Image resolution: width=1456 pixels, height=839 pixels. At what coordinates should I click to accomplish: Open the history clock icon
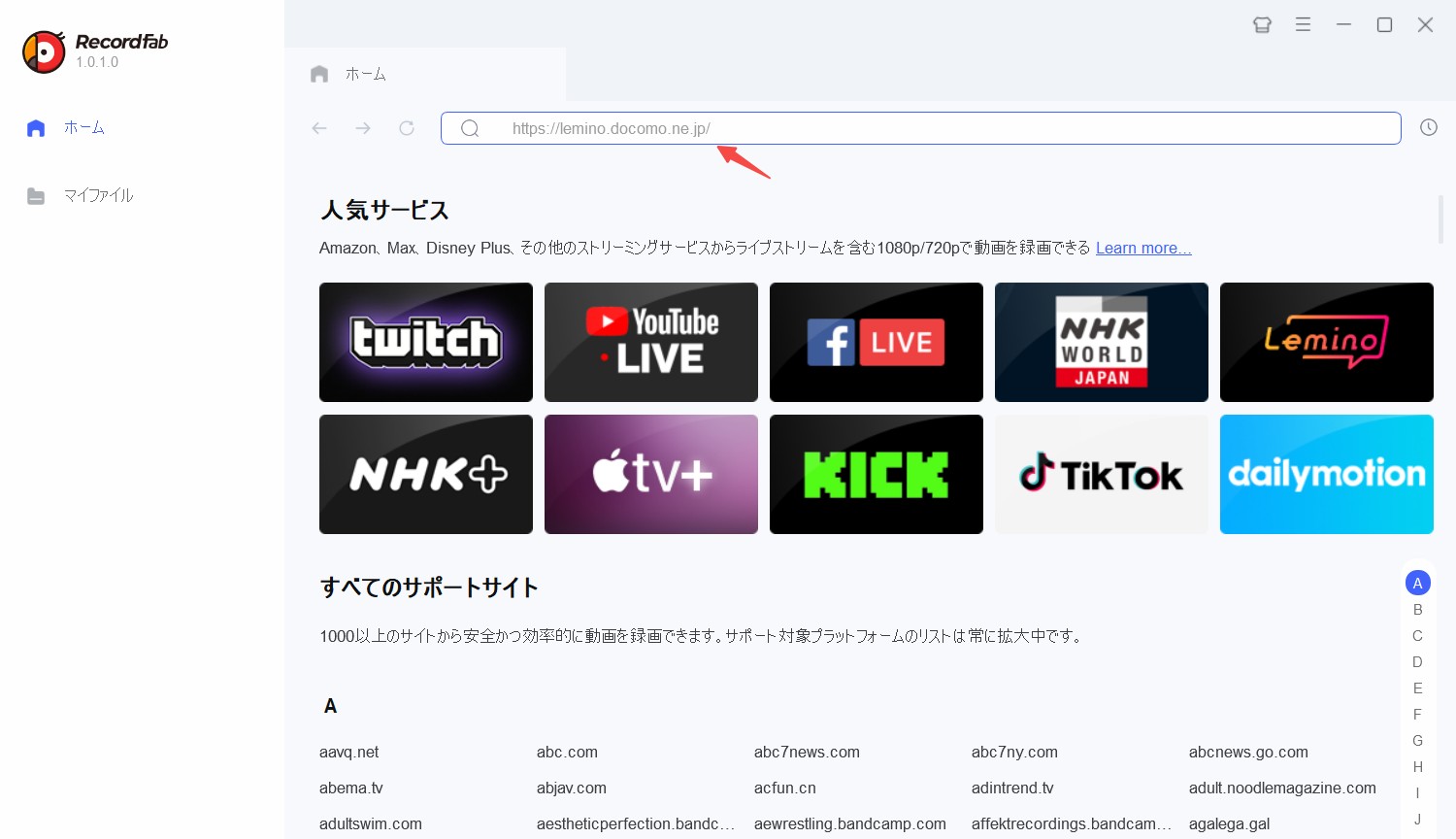click(x=1429, y=127)
